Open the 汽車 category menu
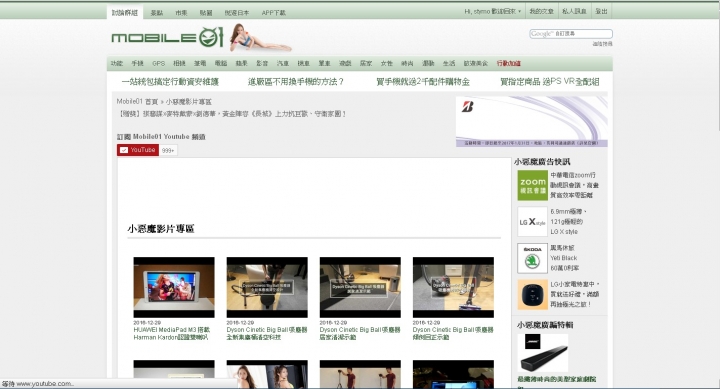 tap(283, 63)
